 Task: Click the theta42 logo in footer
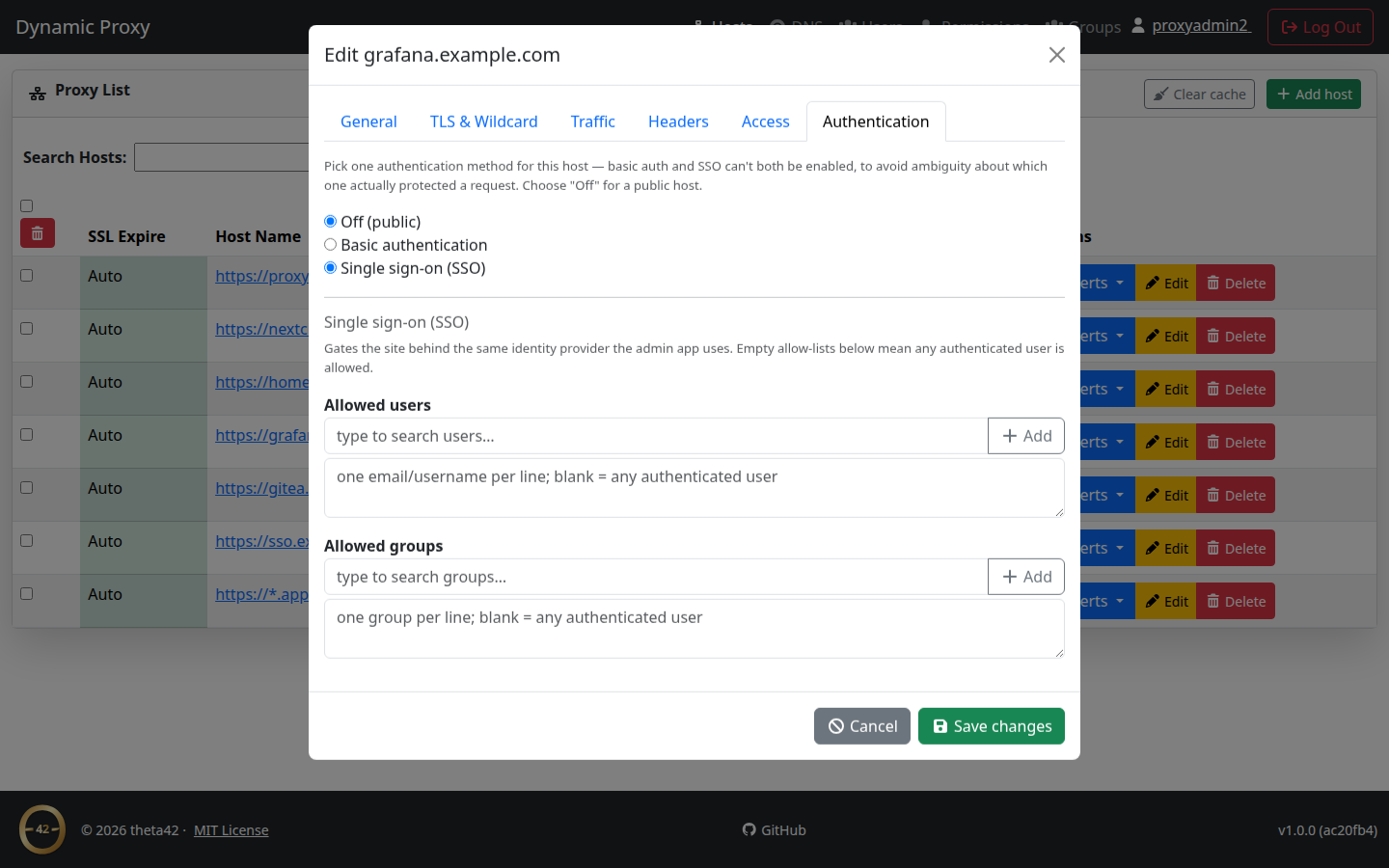point(42,829)
